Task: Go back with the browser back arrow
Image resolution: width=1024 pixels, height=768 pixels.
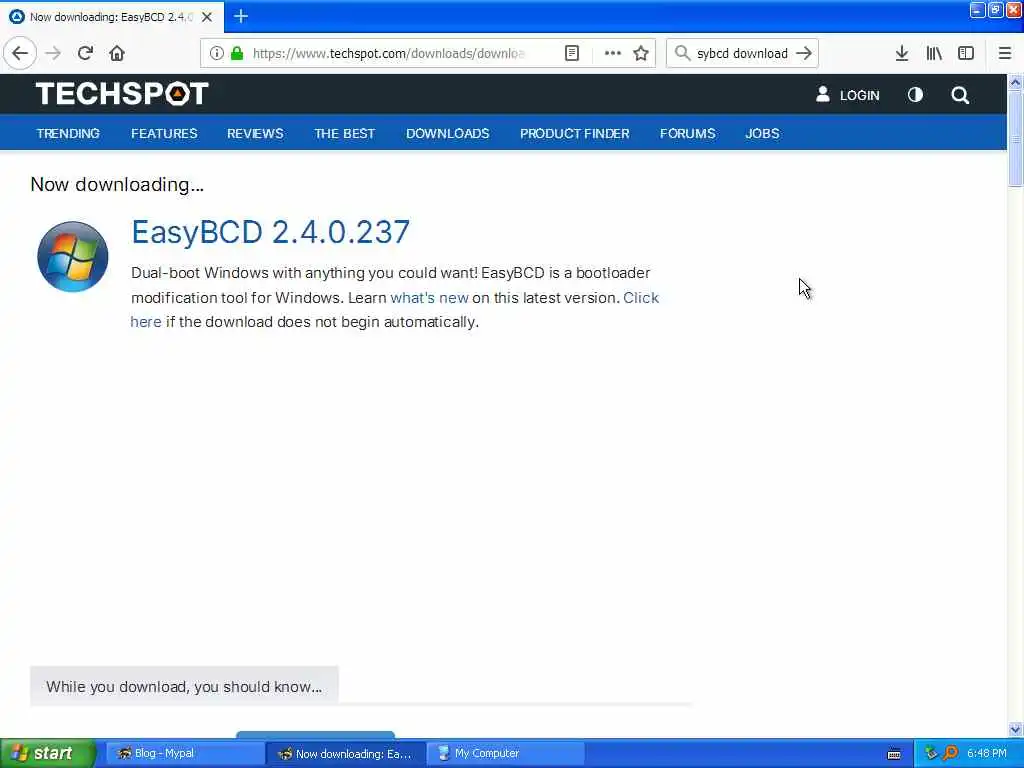Action: [x=20, y=54]
